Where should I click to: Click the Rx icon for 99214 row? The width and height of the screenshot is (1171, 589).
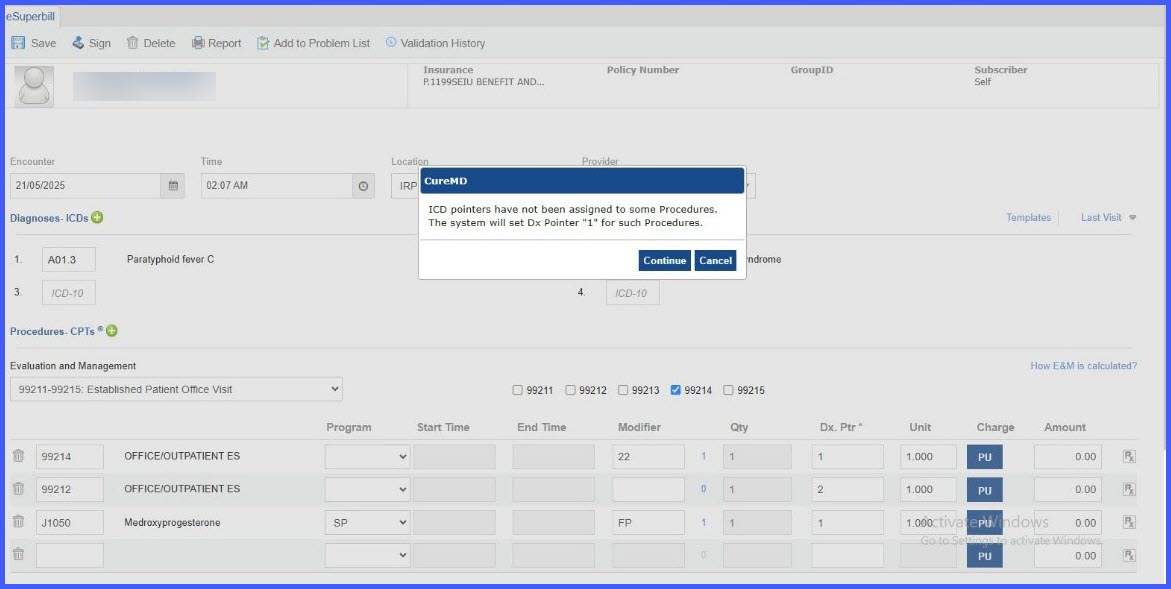[x=1129, y=456]
